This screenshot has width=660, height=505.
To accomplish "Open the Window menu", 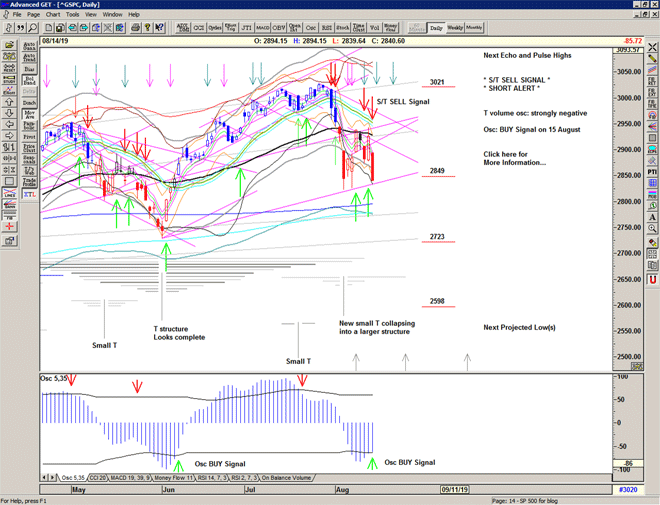I will 112,15.
